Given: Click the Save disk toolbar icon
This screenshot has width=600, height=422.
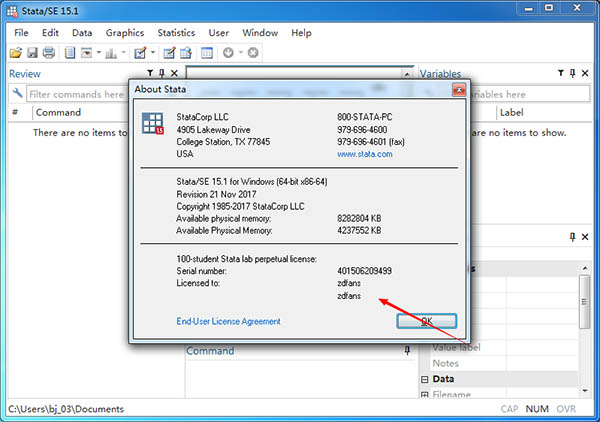Looking at the screenshot, I should (33, 53).
